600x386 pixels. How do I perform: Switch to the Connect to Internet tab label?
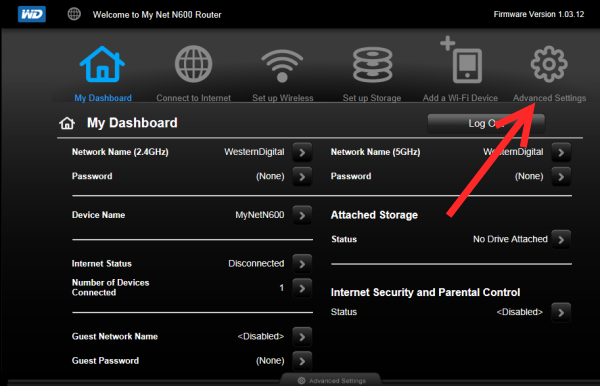[193, 98]
